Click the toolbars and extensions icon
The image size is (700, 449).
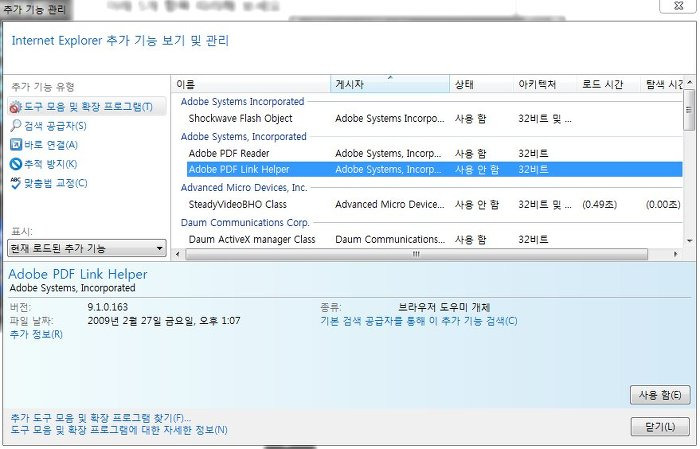coord(15,107)
